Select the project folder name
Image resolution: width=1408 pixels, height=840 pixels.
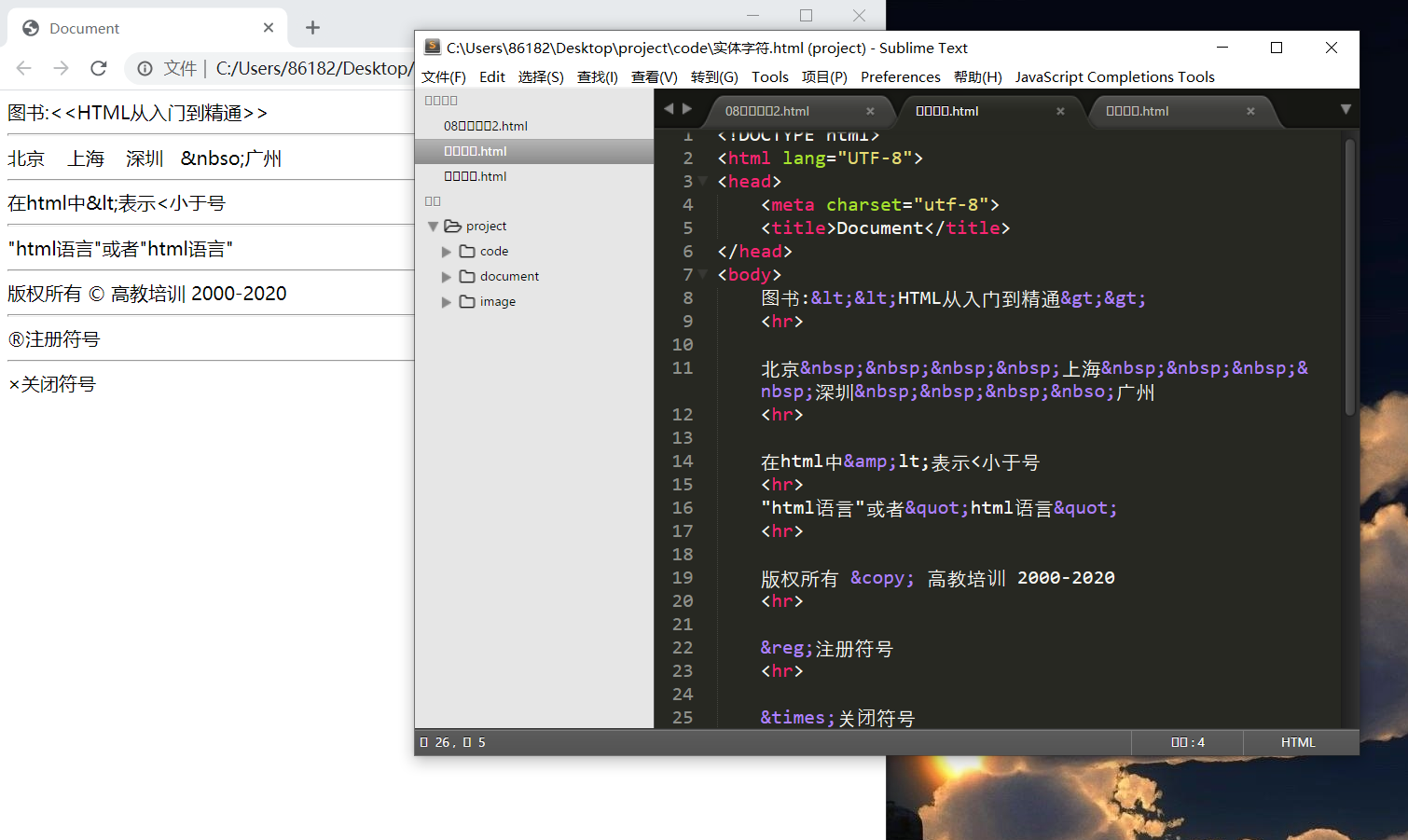[486, 226]
